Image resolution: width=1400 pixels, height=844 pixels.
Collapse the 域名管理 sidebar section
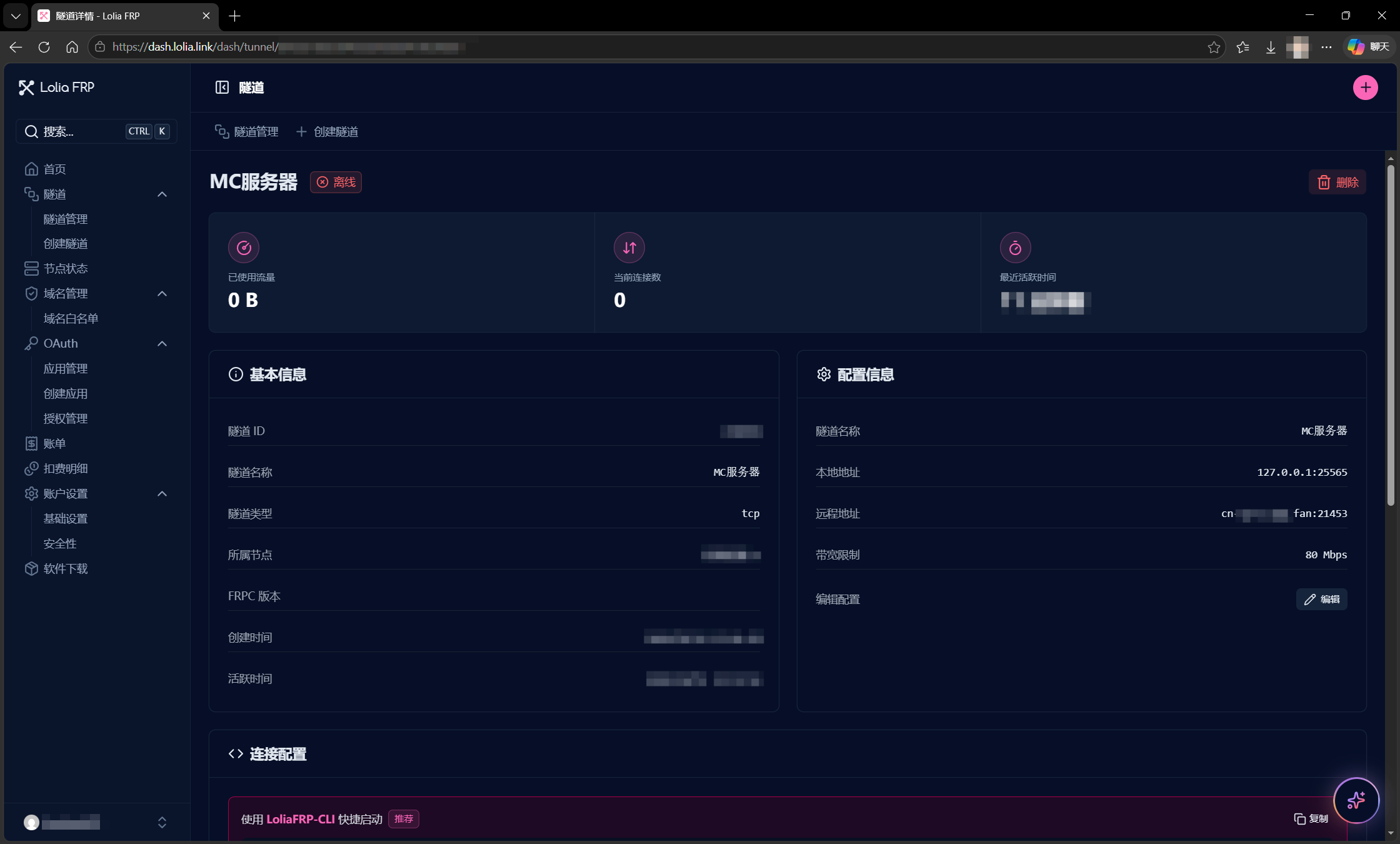[x=162, y=294]
